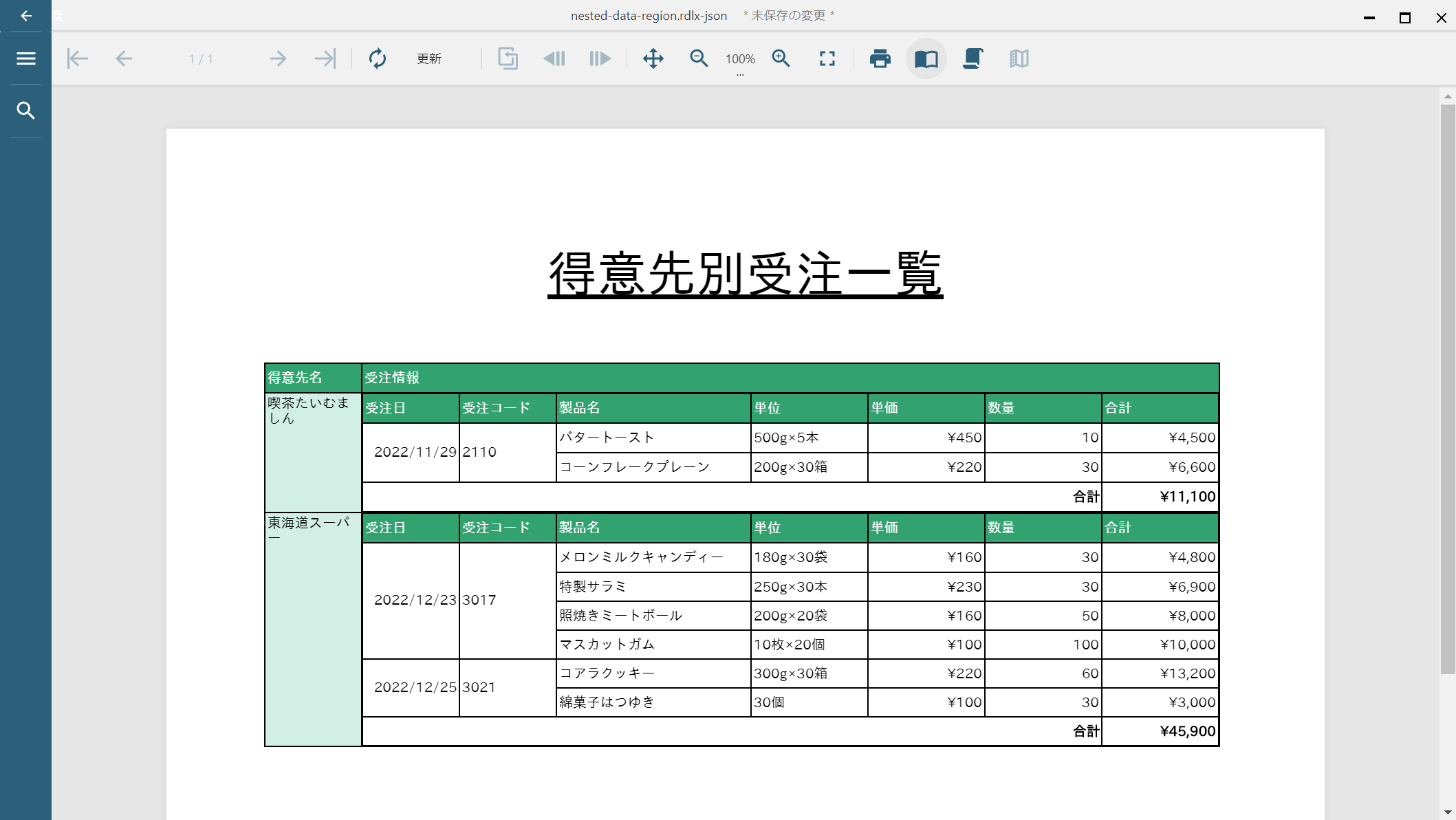Click the back arrow in the sidebar header
The width and height of the screenshot is (1456, 820).
[26, 16]
